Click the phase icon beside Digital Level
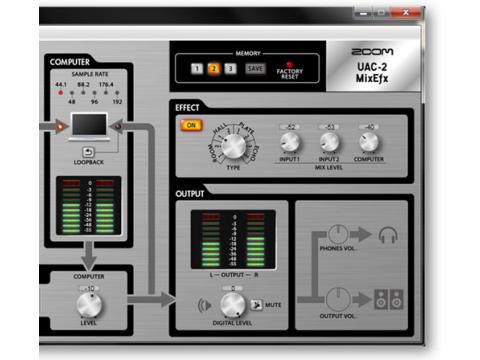Image resolution: width=480 pixels, height=360 pixels. pos(205,305)
